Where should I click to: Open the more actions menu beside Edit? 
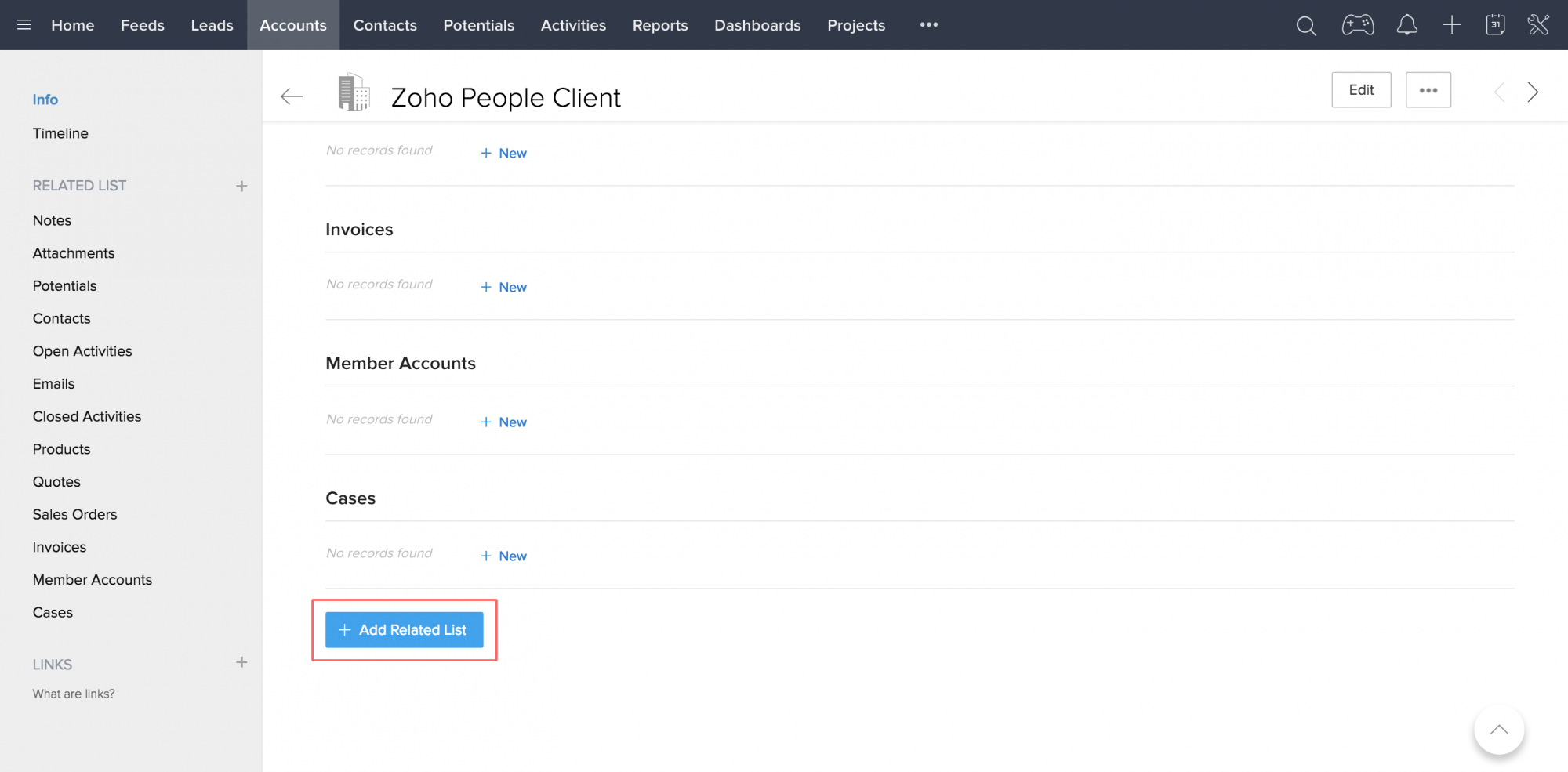click(x=1428, y=90)
